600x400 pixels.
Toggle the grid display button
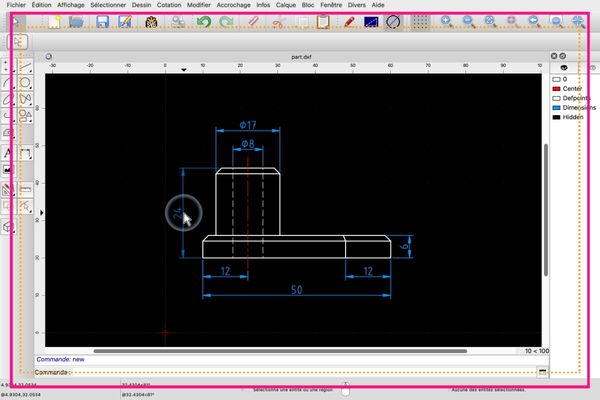tap(420, 21)
